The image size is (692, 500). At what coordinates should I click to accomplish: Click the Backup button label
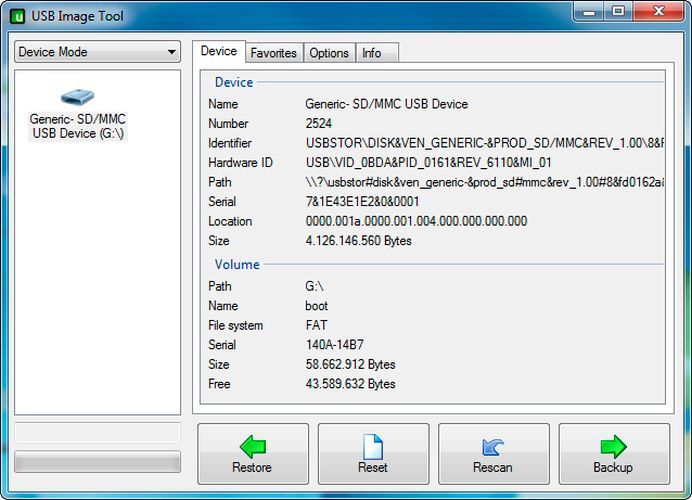(613, 467)
